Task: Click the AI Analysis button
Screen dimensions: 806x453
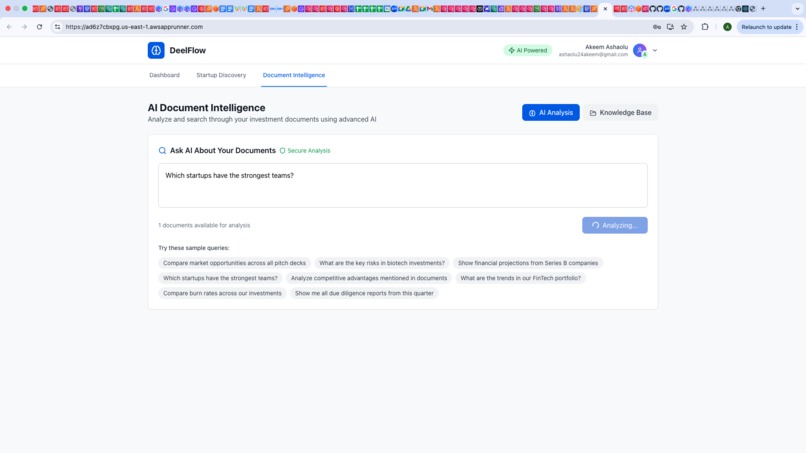Action: point(551,113)
